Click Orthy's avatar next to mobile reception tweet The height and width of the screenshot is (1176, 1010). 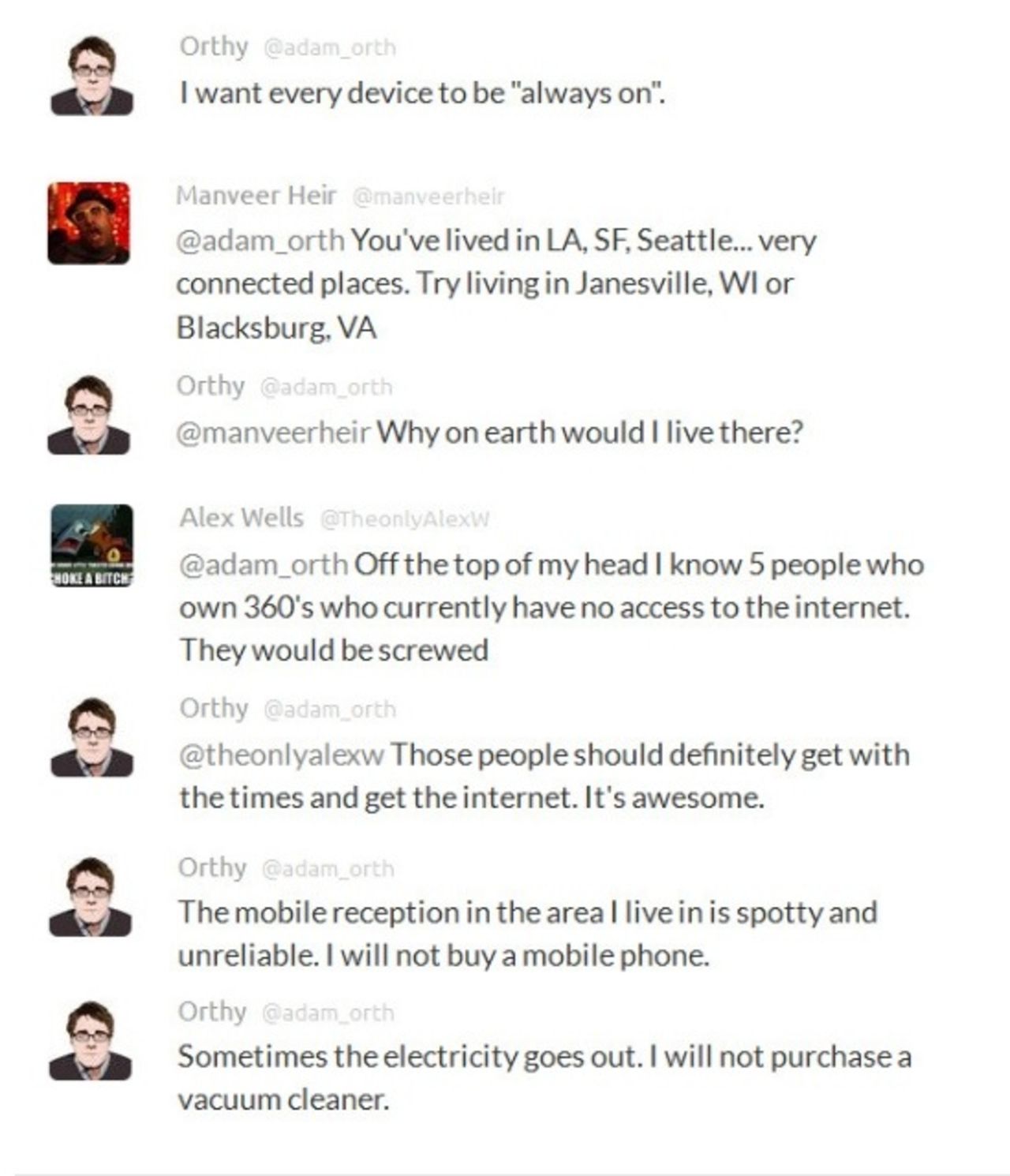[90, 897]
